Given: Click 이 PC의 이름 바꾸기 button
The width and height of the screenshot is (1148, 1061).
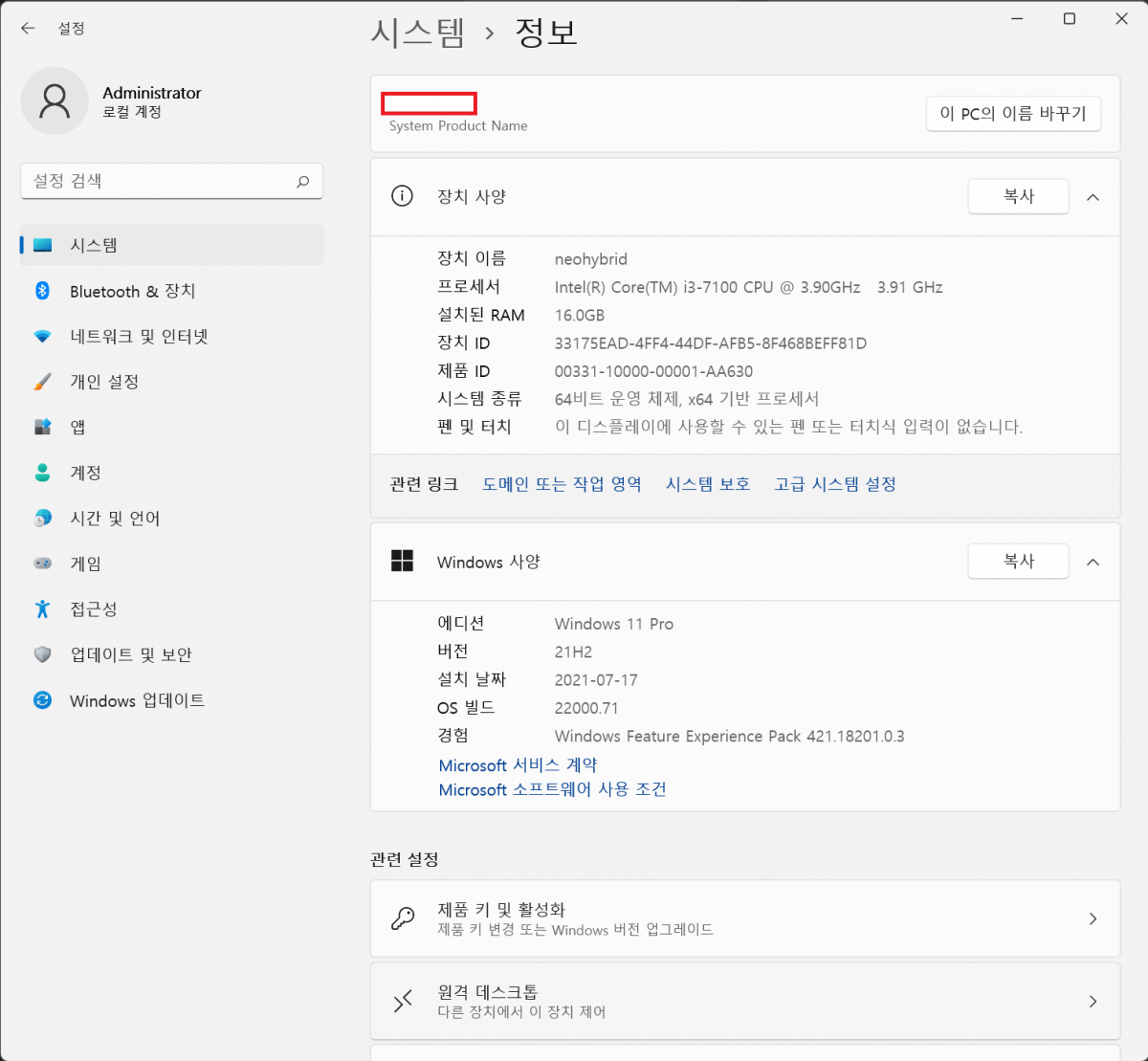Looking at the screenshot, I should pyautogui.click(x=1013, y=113).
